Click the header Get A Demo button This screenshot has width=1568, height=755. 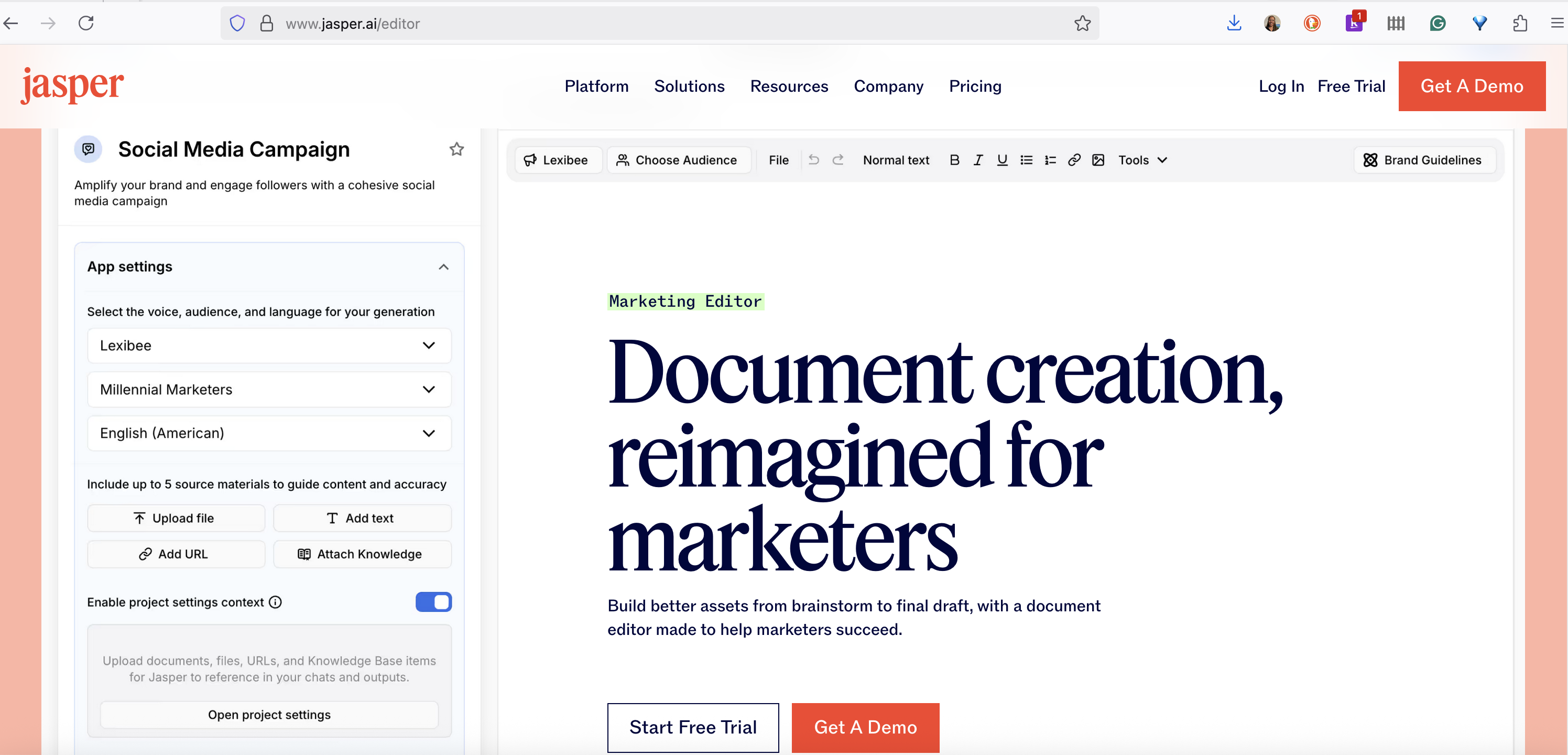(x=1471, y=87)
